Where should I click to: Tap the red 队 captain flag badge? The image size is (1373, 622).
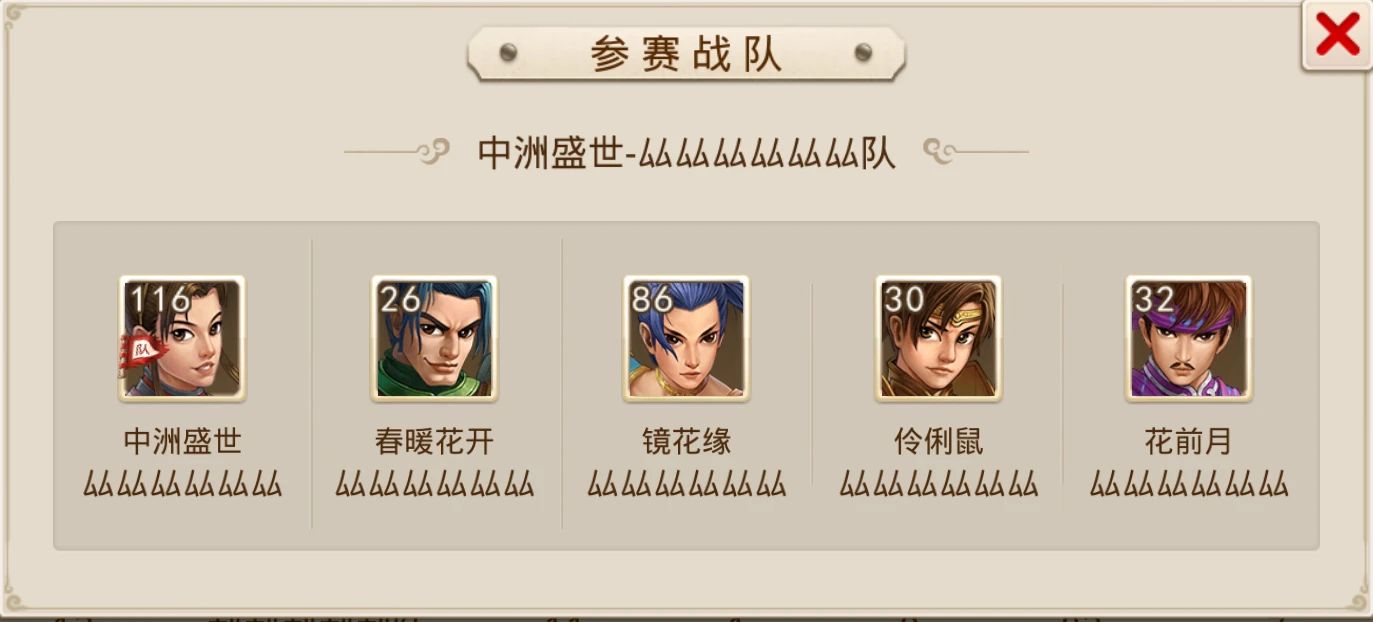click(x=140, y=352)
